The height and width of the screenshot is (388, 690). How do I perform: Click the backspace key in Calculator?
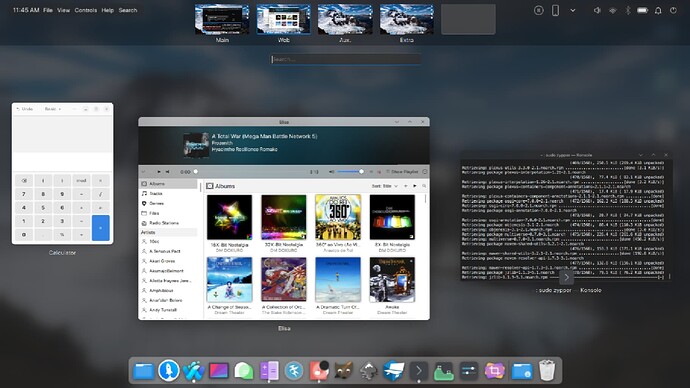click(24, 180)
